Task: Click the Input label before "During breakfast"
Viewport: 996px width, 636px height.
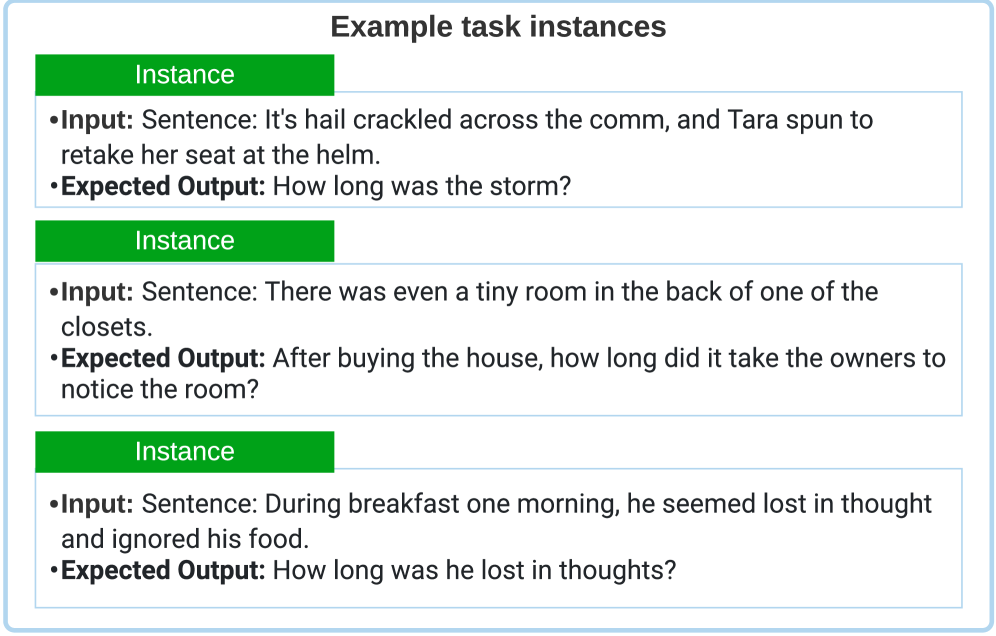Action: pos(97,504)
